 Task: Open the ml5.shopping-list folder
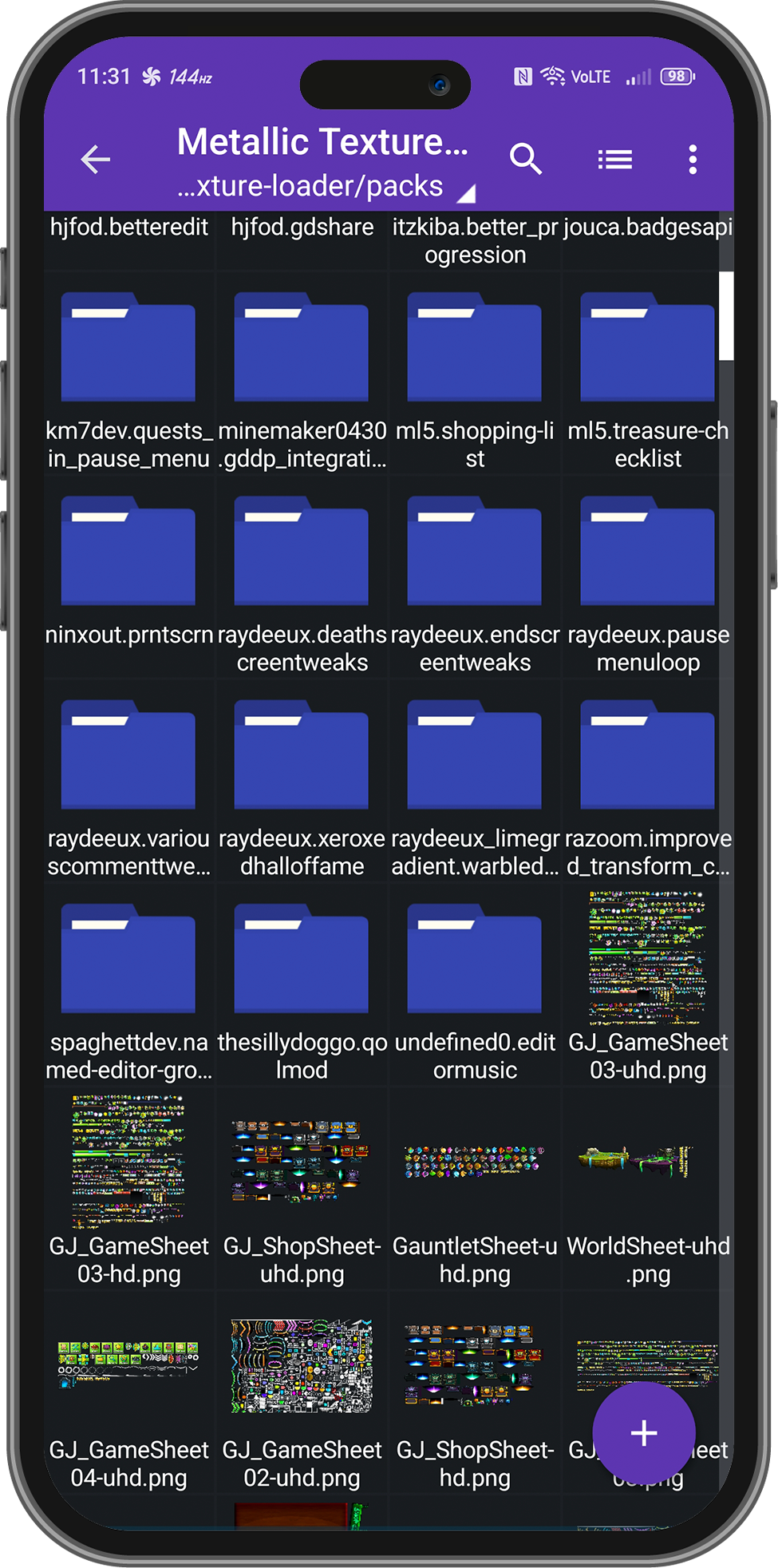pyautogui.click(x=475, y=347)
